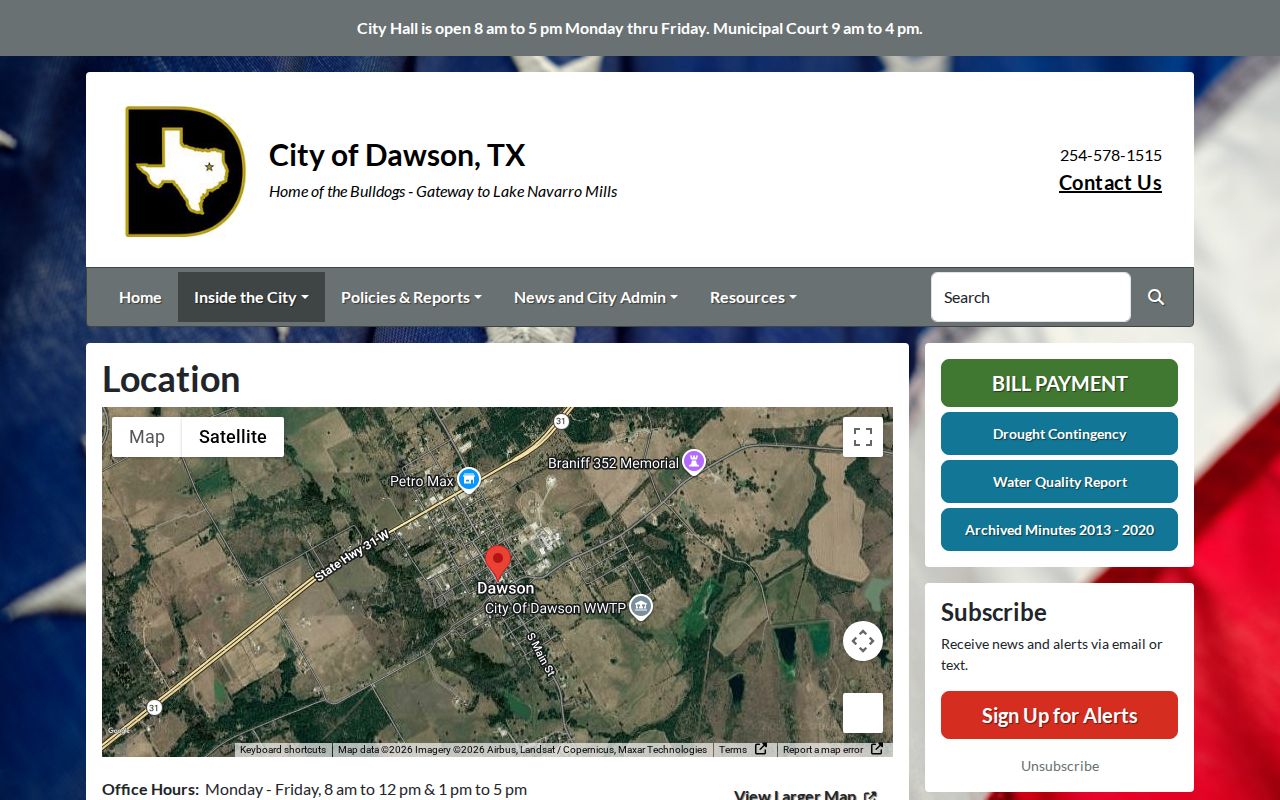This screenshot has width=1280, height=800.
Task: Click the City of Dawson logo
Action: 185,171
